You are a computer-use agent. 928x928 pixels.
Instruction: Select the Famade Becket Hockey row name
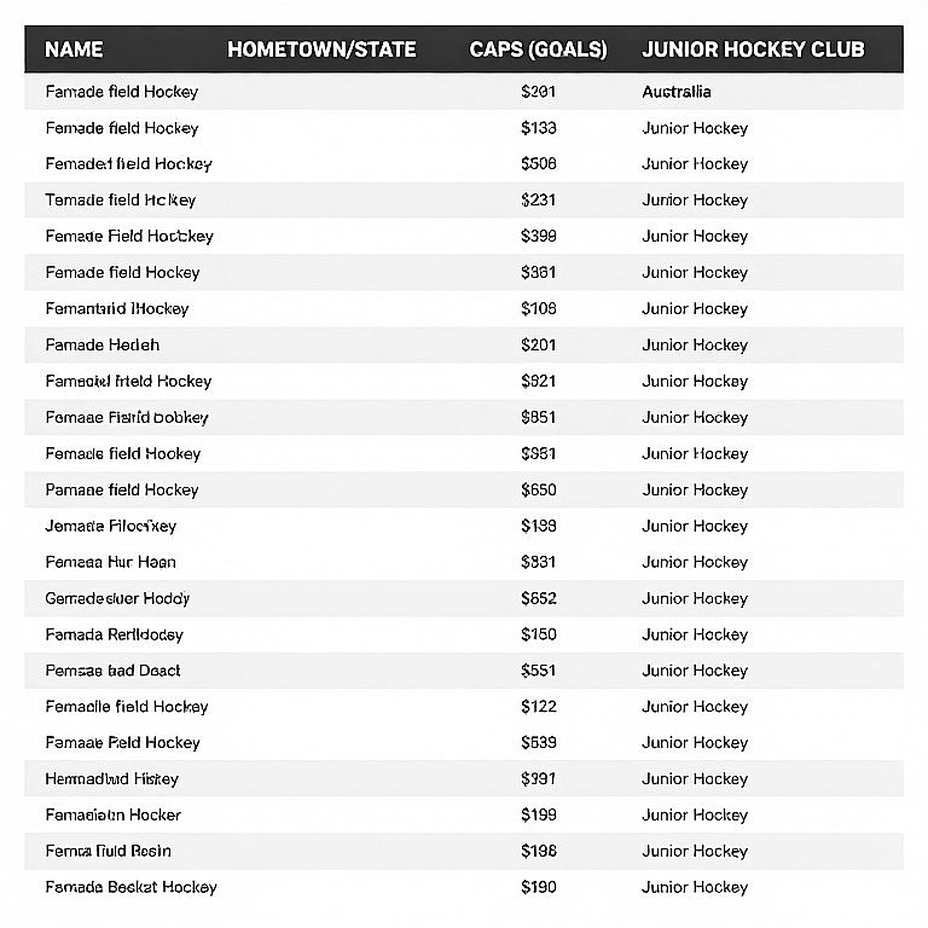click(131, 887)
